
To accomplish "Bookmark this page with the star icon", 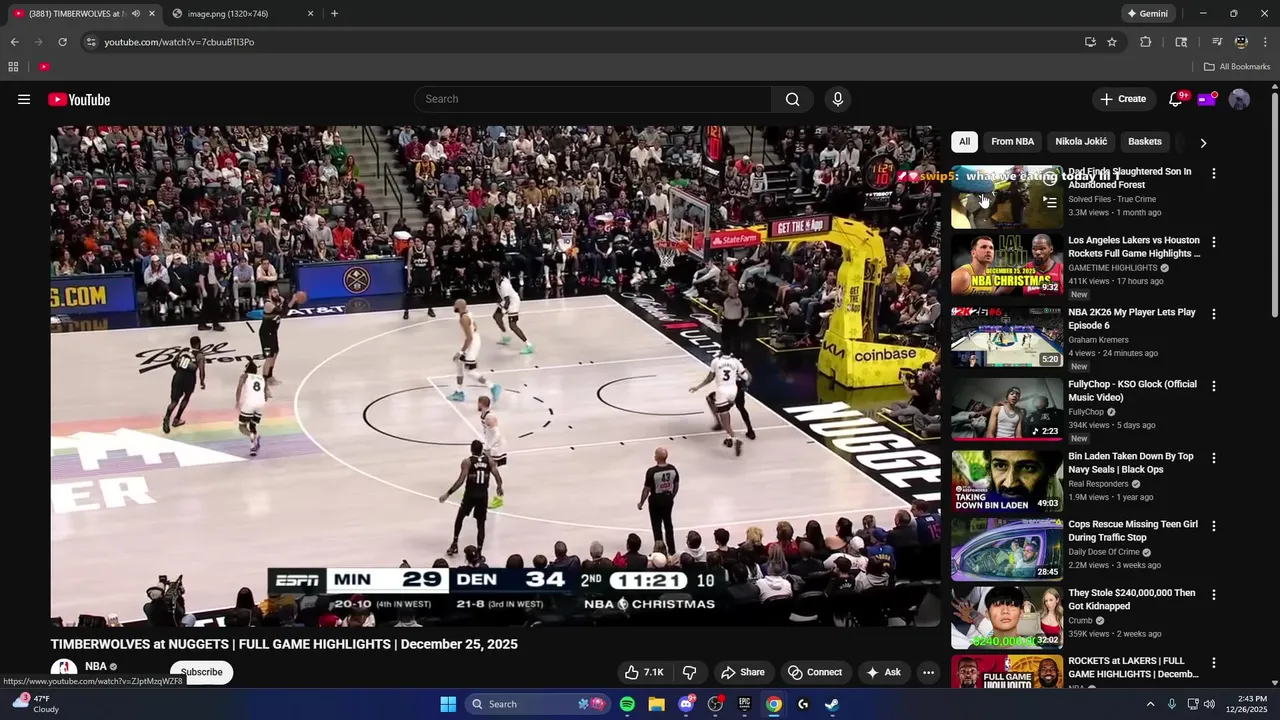I will [1112, 42].
